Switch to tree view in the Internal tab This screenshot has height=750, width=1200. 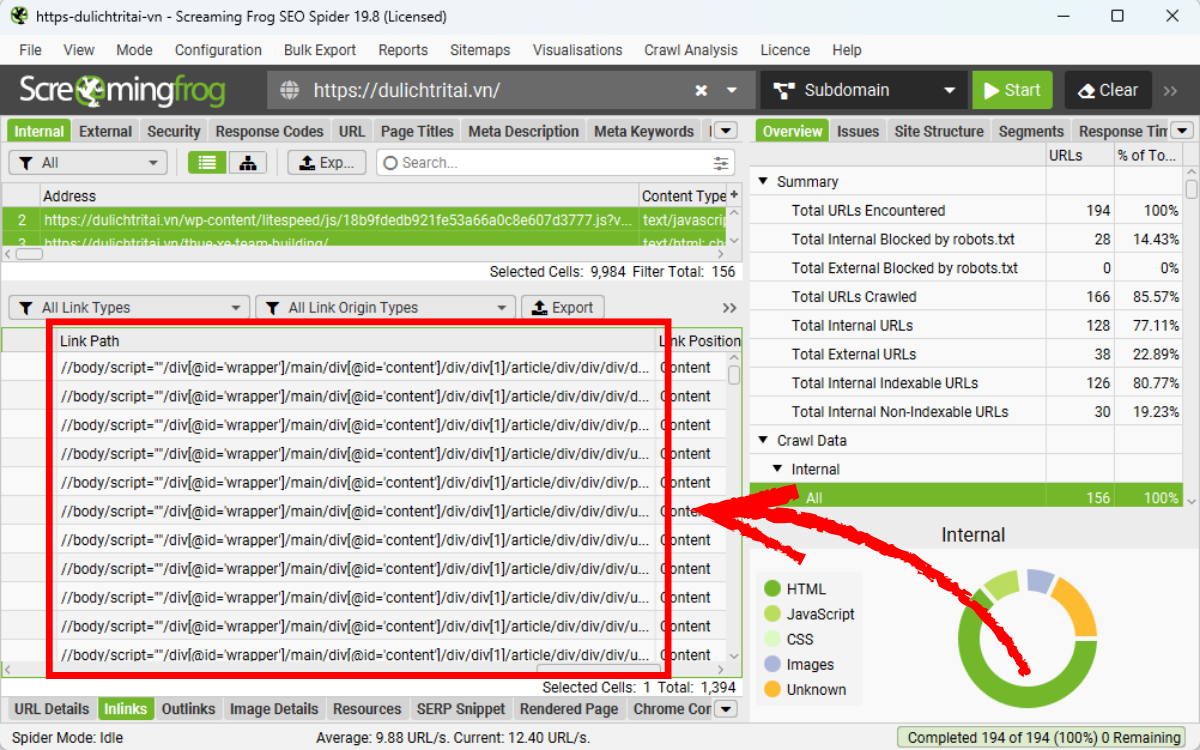[x=246, y=162]
